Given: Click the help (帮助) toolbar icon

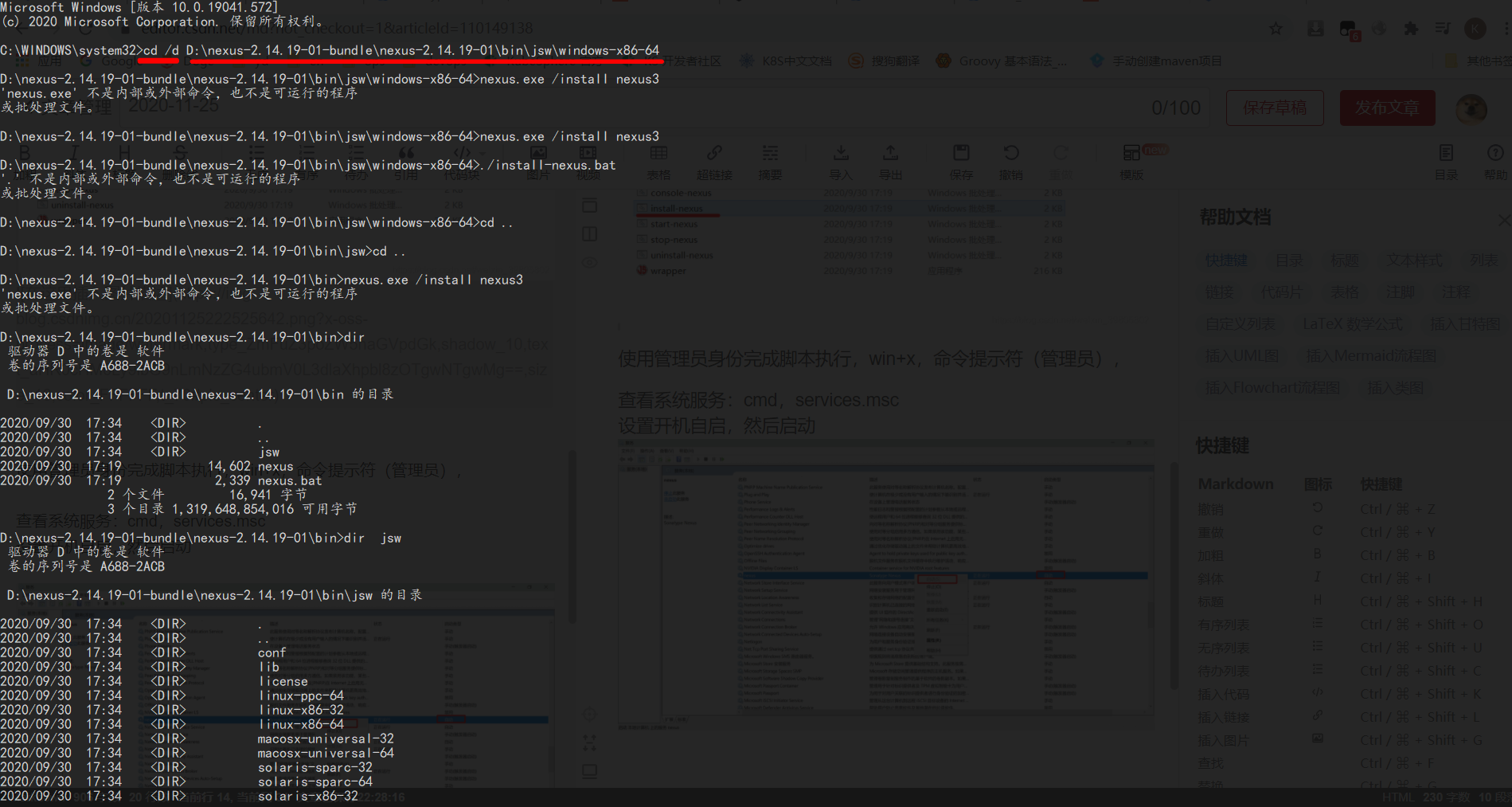Looking at the screenshot, I should pyautogui.click(x=1495, y=163).
